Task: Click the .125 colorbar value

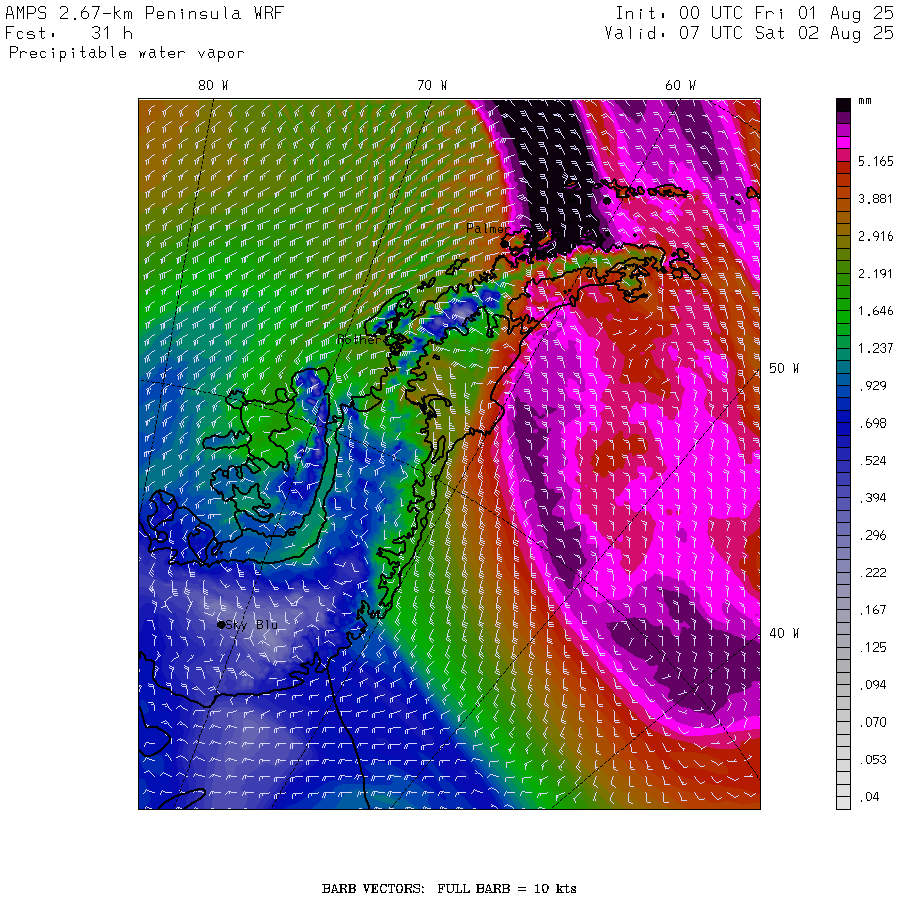Action: [x=872, y=647]
